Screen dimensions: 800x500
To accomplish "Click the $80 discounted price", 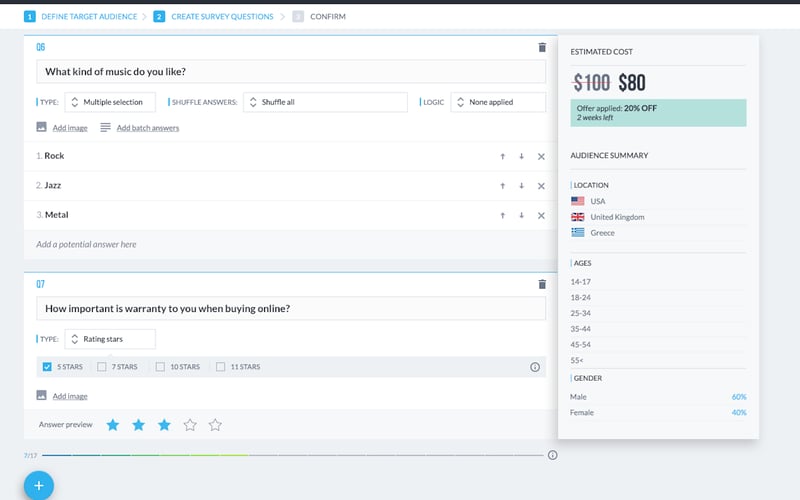I will click(x=632, y=83).
